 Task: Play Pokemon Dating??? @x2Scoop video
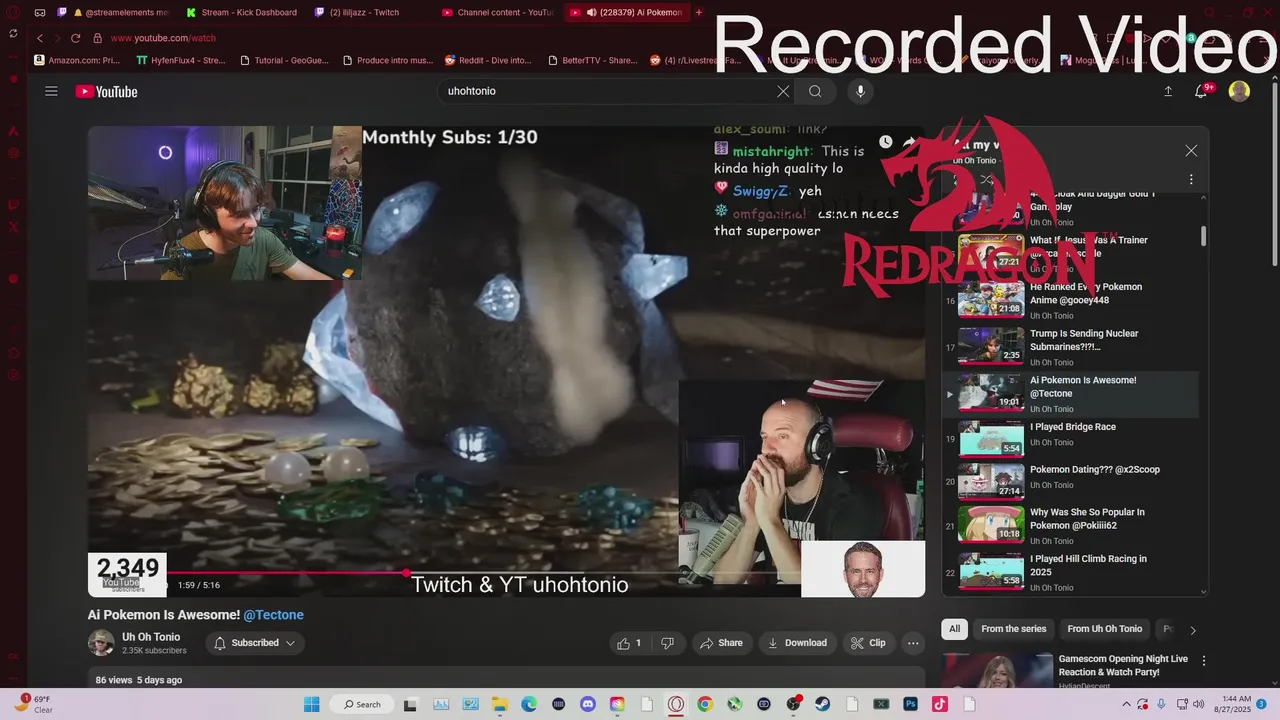tap(1070, 481)
